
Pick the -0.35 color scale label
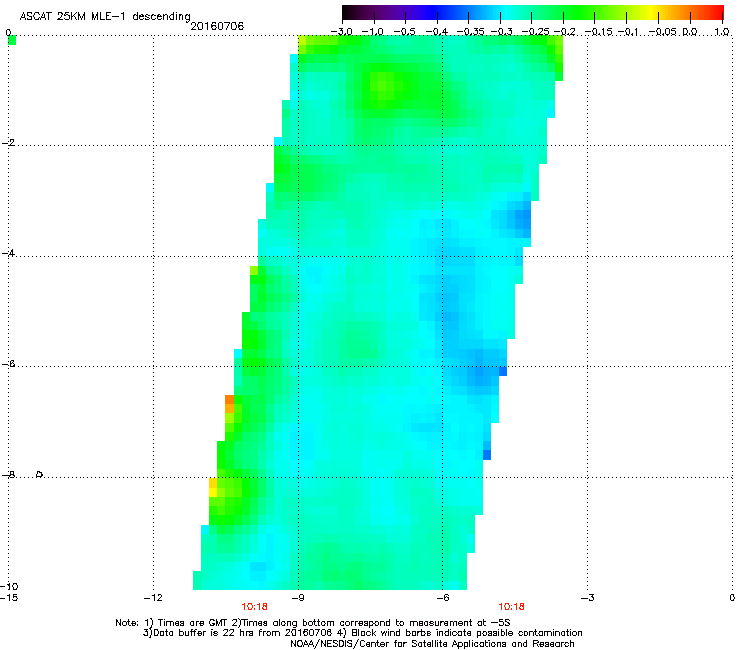[469, 32]
